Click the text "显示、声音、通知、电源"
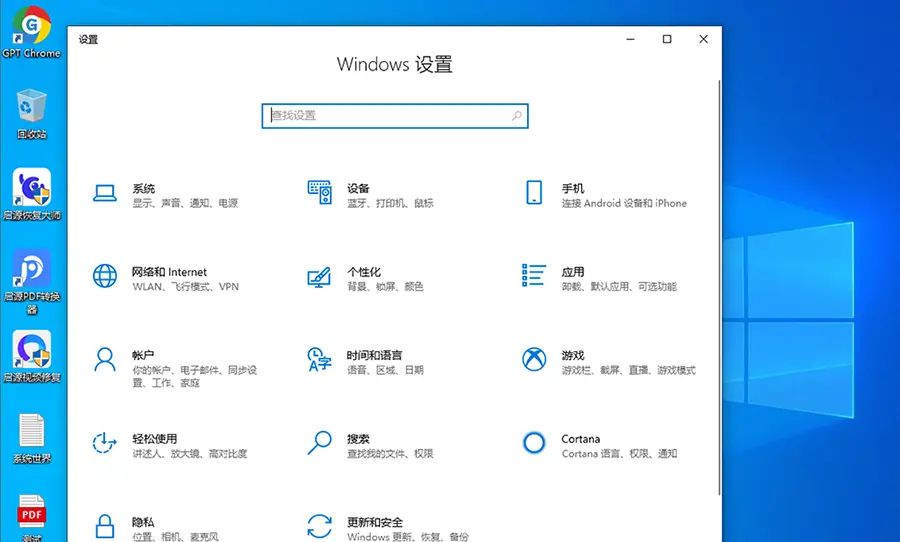Image resolution: width=900 pixels, height=542 pixels. point(185,203)
